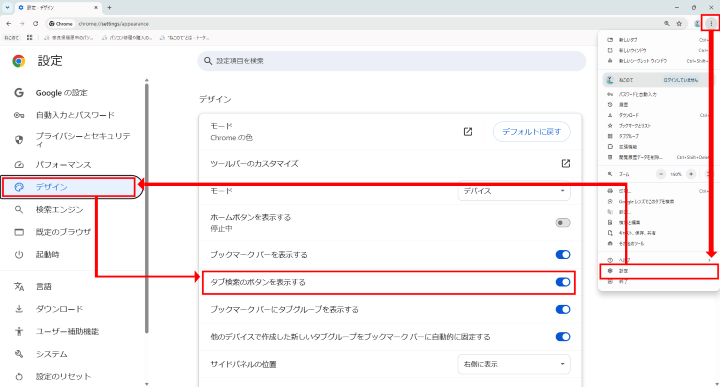Viewport: 720px width, 387px height.
Task: Open external link icon for Chrome の色
Action: [468, 132]
